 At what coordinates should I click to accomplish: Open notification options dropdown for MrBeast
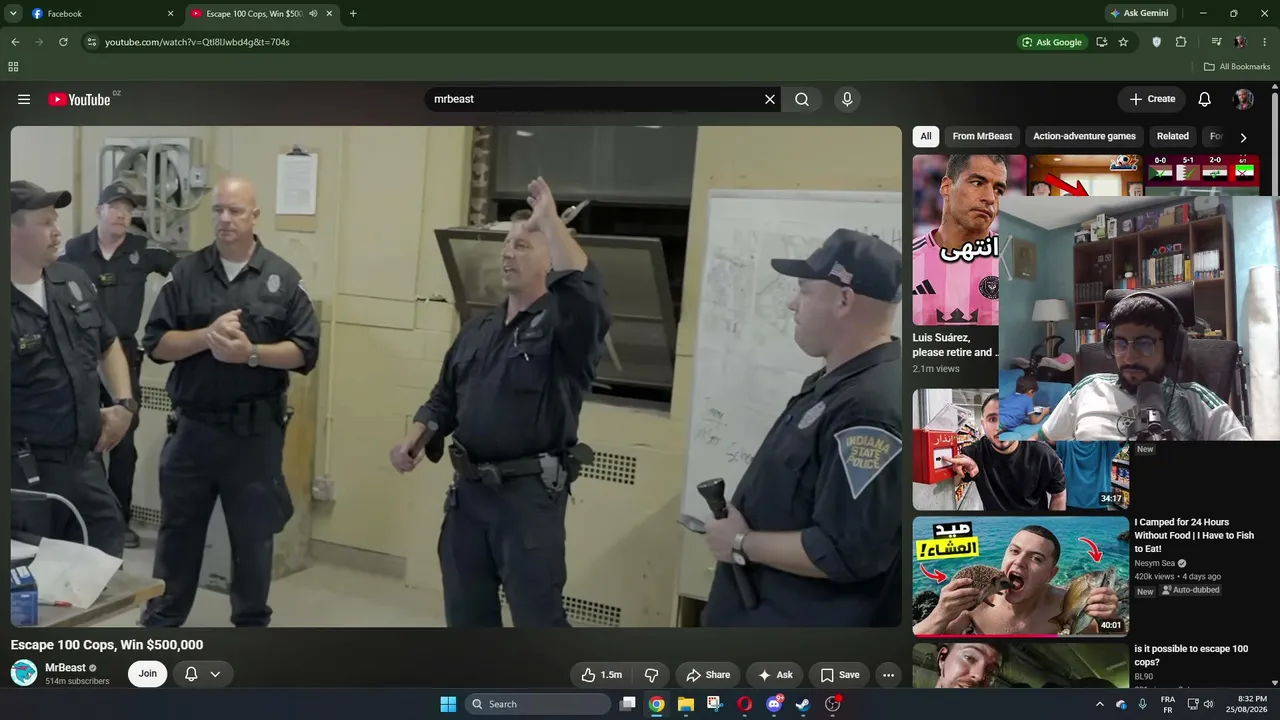pyautogui.click(x=215, y=674)
